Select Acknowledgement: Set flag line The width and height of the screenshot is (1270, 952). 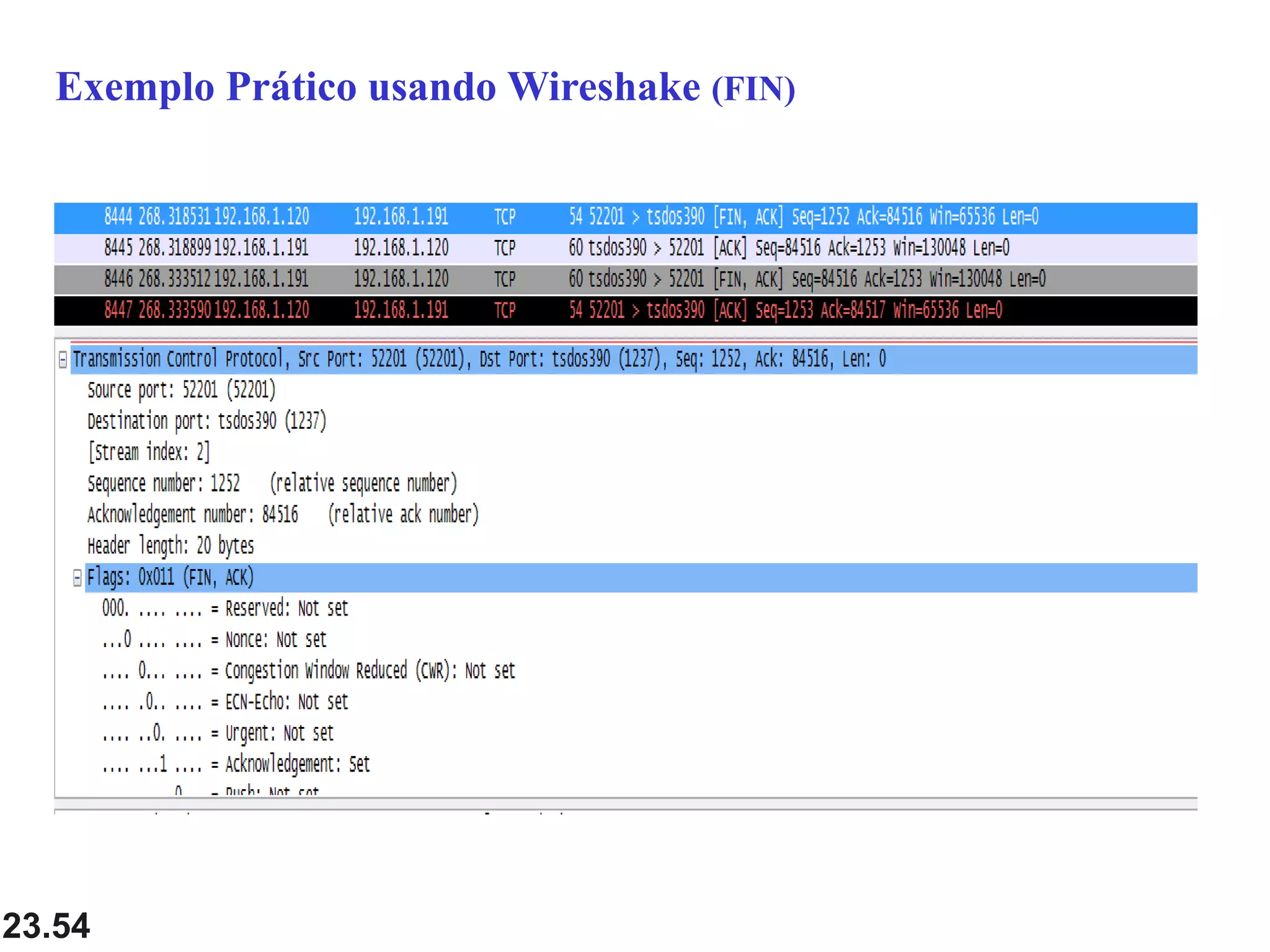point(236,764)
